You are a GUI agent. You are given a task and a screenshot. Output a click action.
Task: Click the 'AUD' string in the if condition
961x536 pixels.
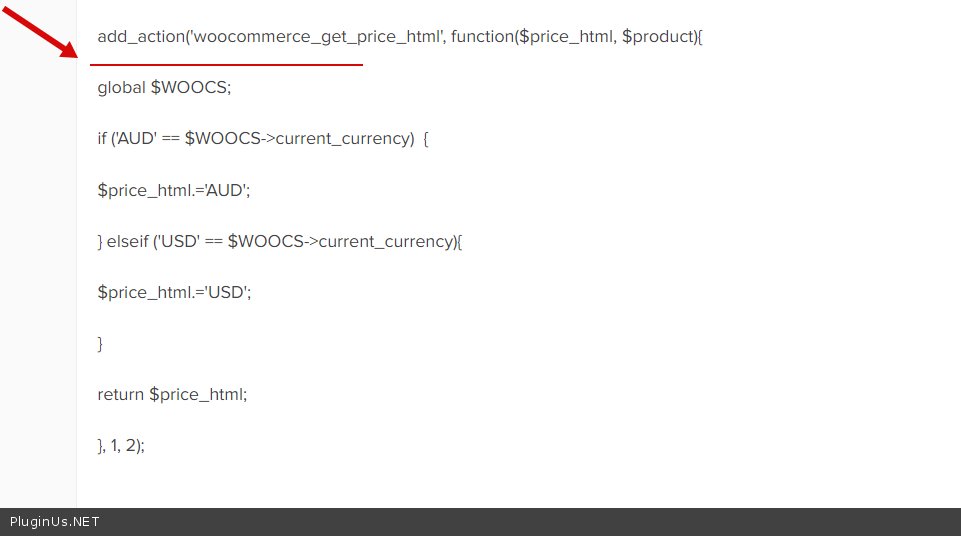[x=133, y=139]
